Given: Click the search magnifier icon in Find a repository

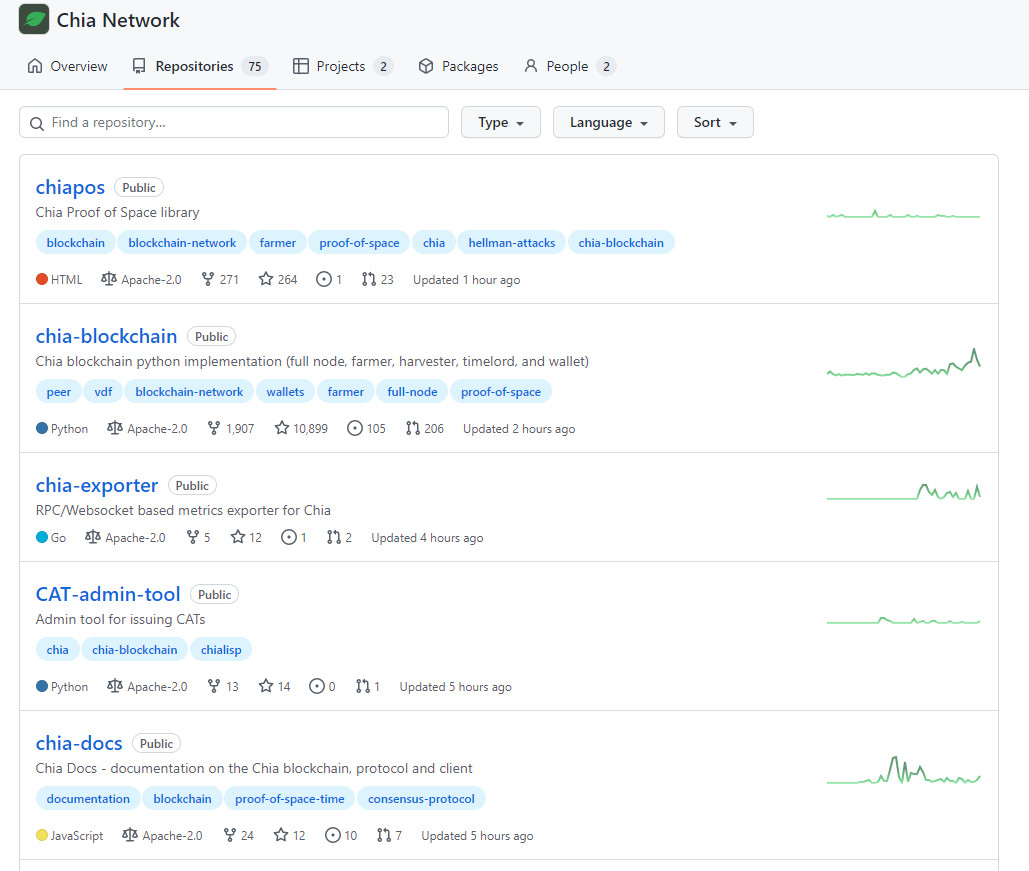Looking at the screenshot, I should point(37,123).
